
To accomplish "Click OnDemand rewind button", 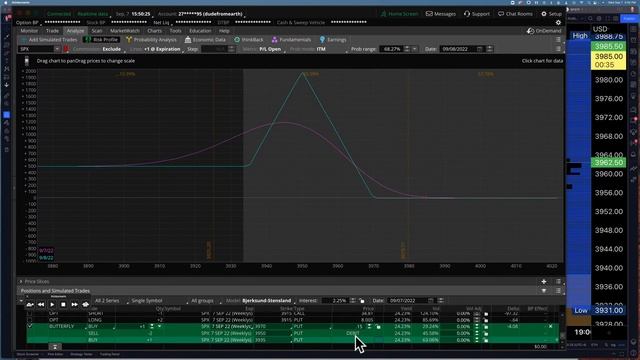I will (x=41, y=304).
